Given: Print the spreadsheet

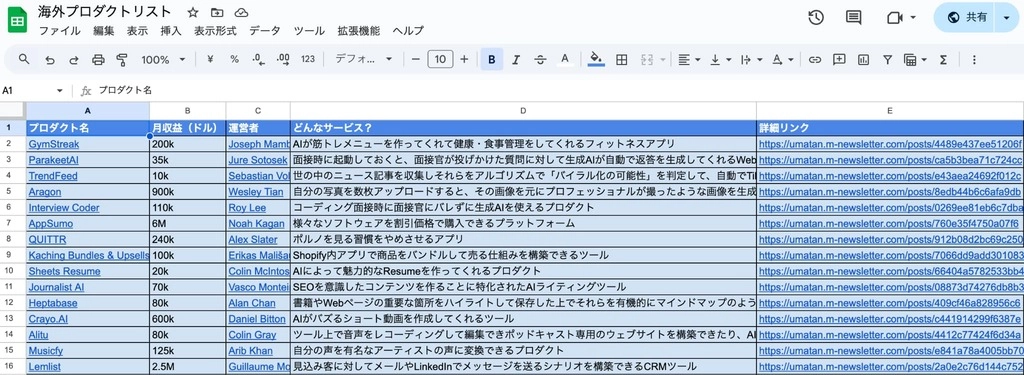Looking at the screenshot, I should (98, 59).
